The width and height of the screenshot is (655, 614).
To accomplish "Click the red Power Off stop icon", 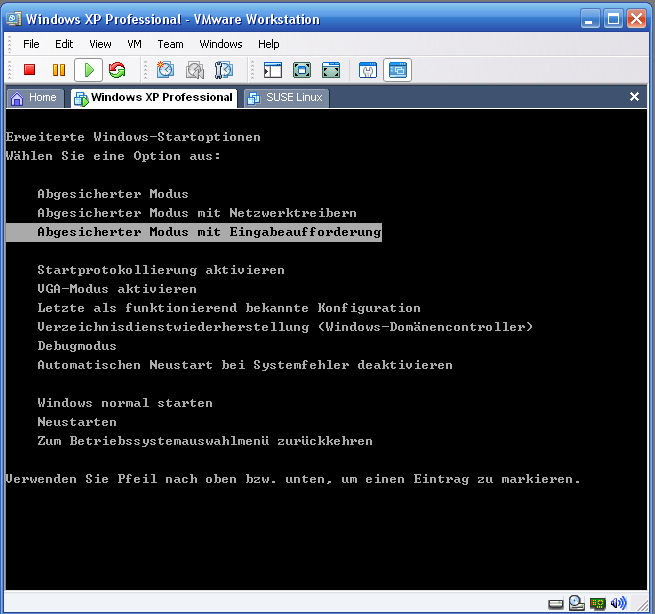I will (29, 70).
